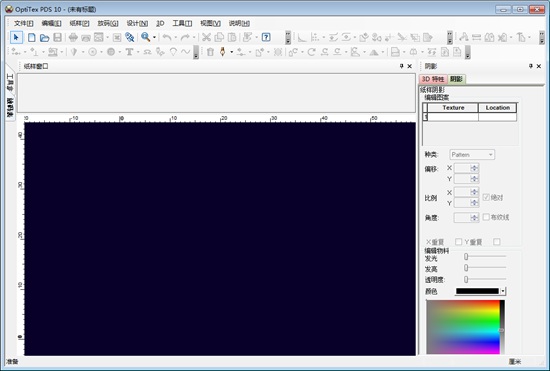Image resolution: width=550 pixels, height=371 pixels.
Task: Expand the text tool dropdown arrow
Action: 138,52
